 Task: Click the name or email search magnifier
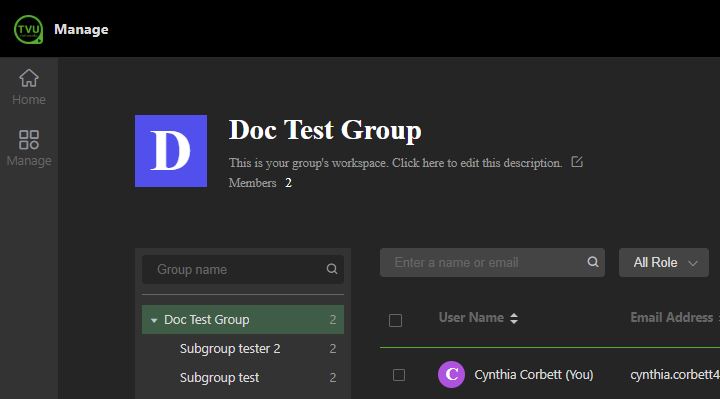(x=593, y=262)
